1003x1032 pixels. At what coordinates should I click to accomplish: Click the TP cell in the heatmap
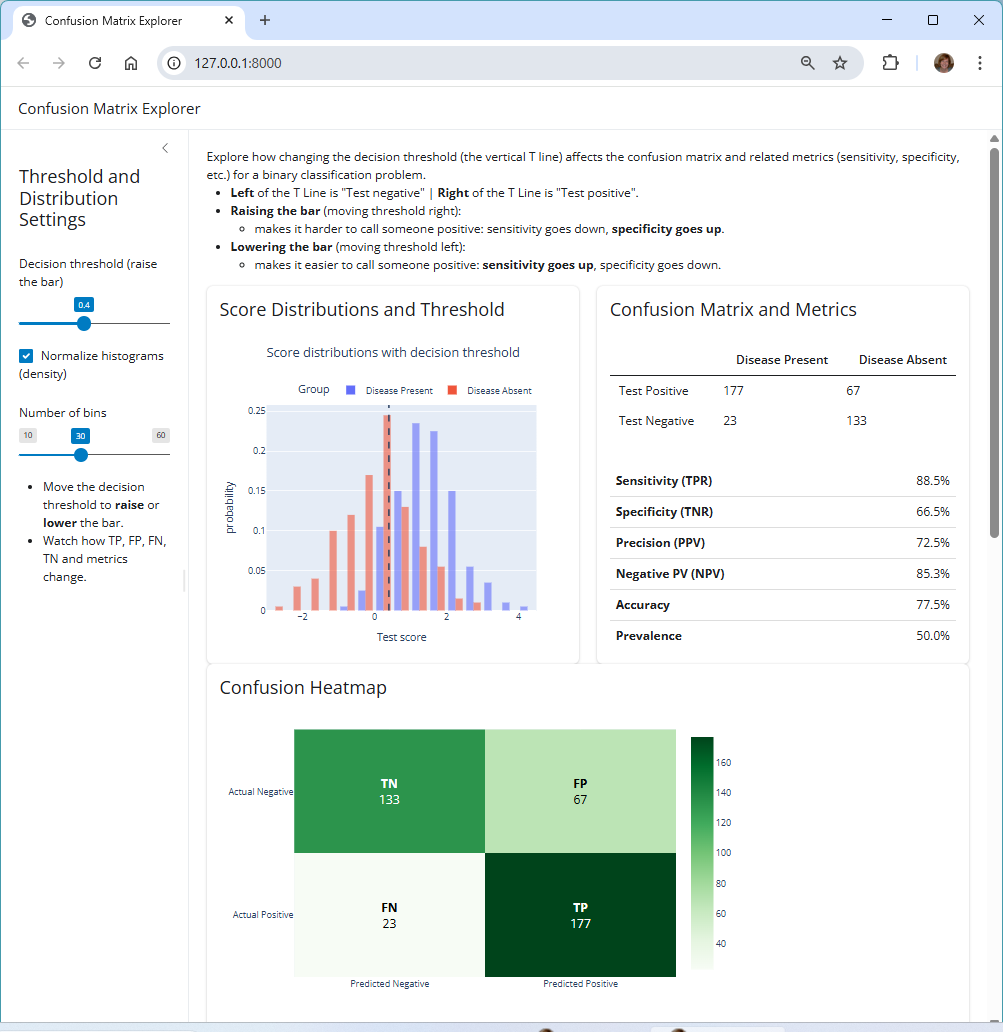pyautogui.click(x=580, y=914)
